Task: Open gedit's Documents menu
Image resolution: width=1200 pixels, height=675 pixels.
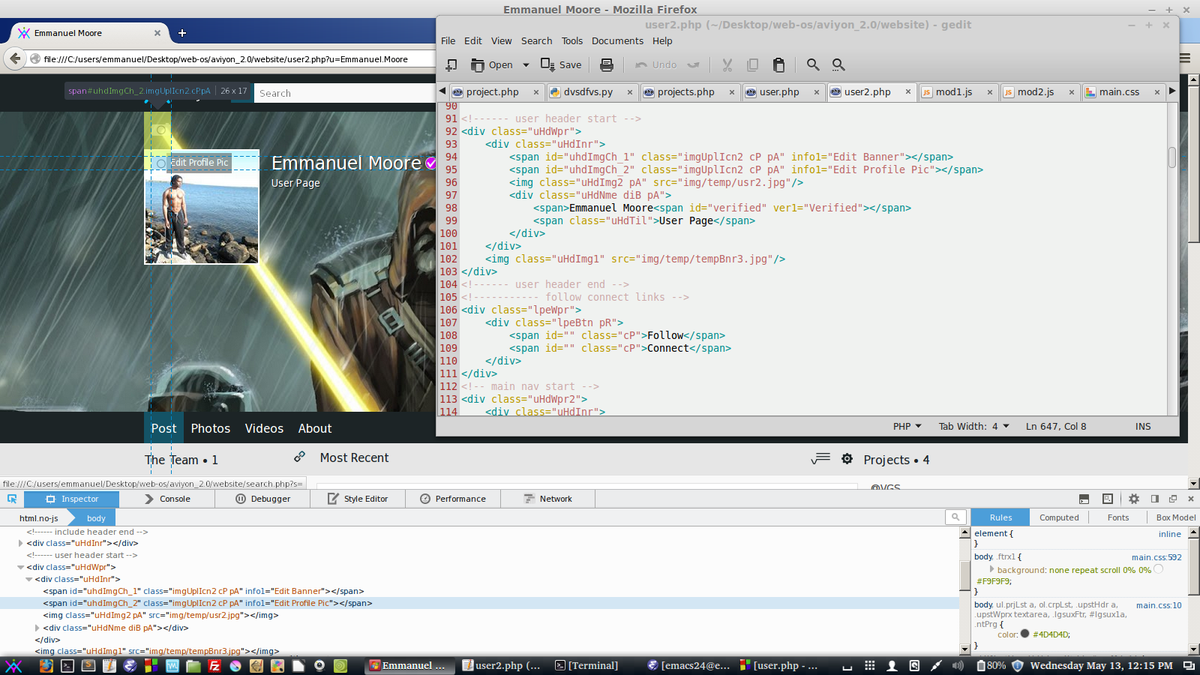Action: point(617,41)
